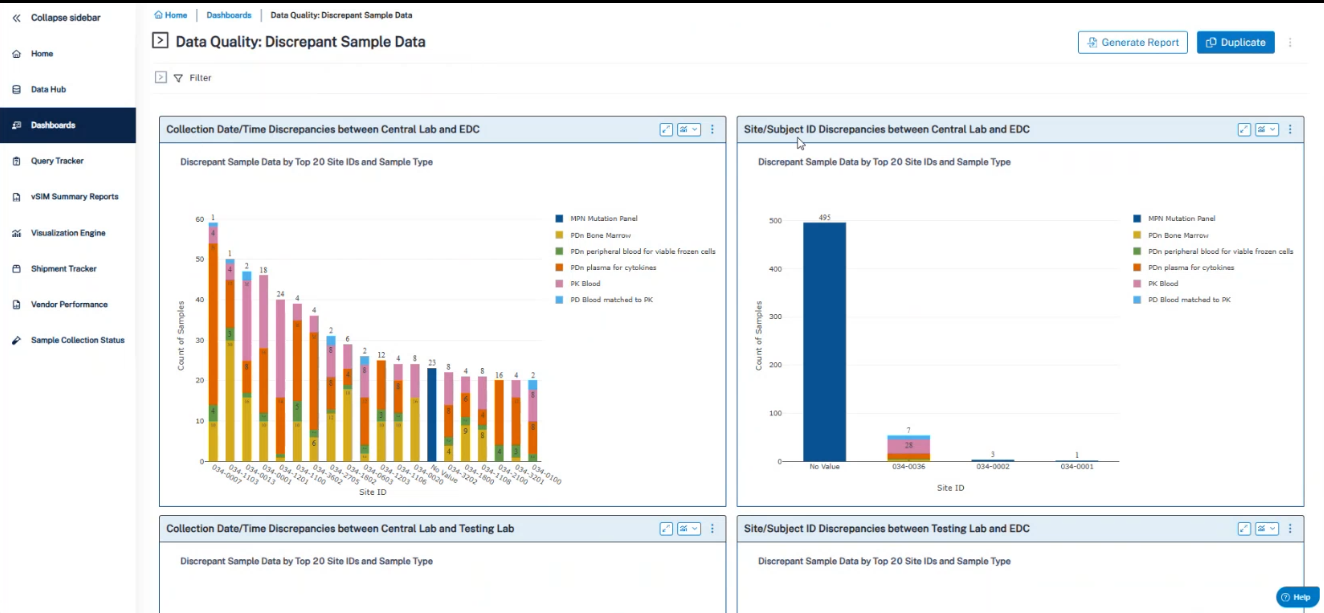
Task: Click the Vendor Performance sidebar icon
Action: (16, 305)
